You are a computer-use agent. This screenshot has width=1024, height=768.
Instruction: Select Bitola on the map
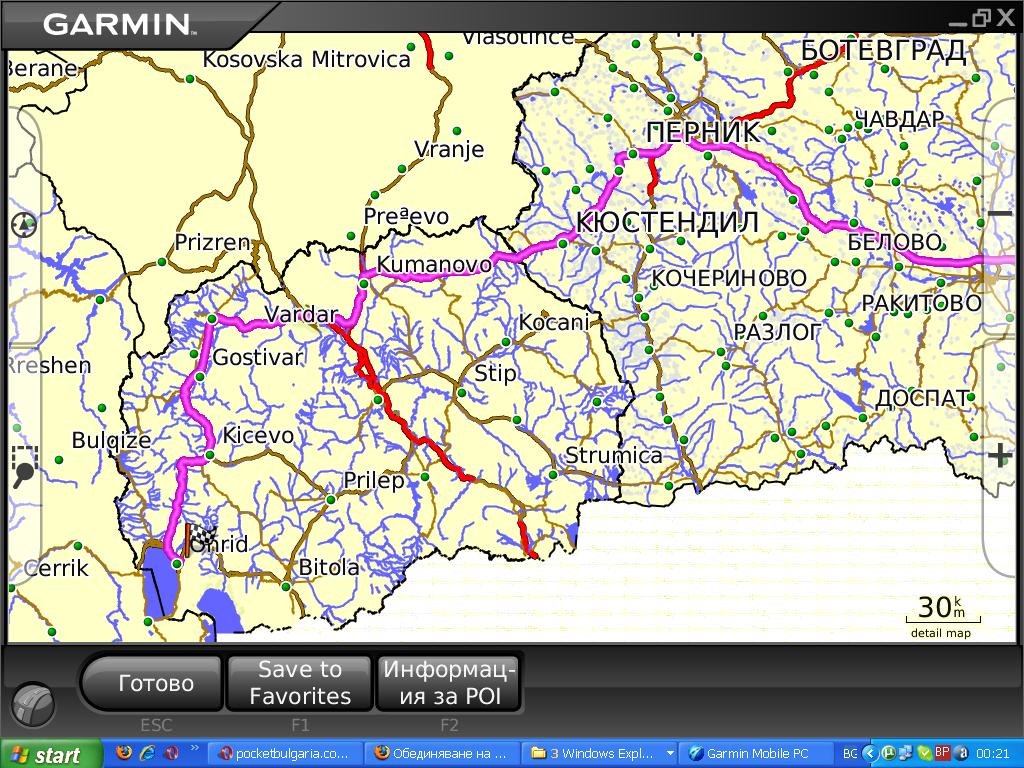click(x=328, y=567)
